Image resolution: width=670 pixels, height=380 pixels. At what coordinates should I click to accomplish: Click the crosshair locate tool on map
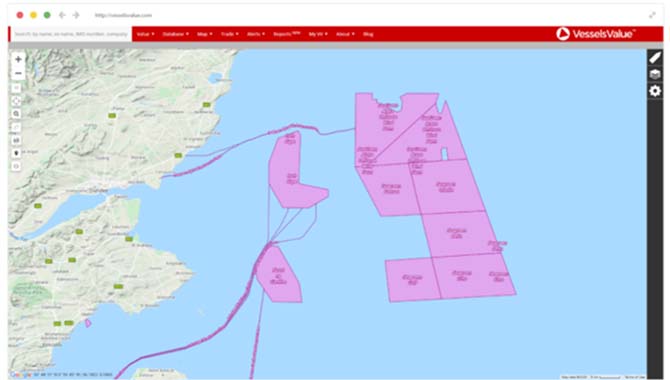16,101
